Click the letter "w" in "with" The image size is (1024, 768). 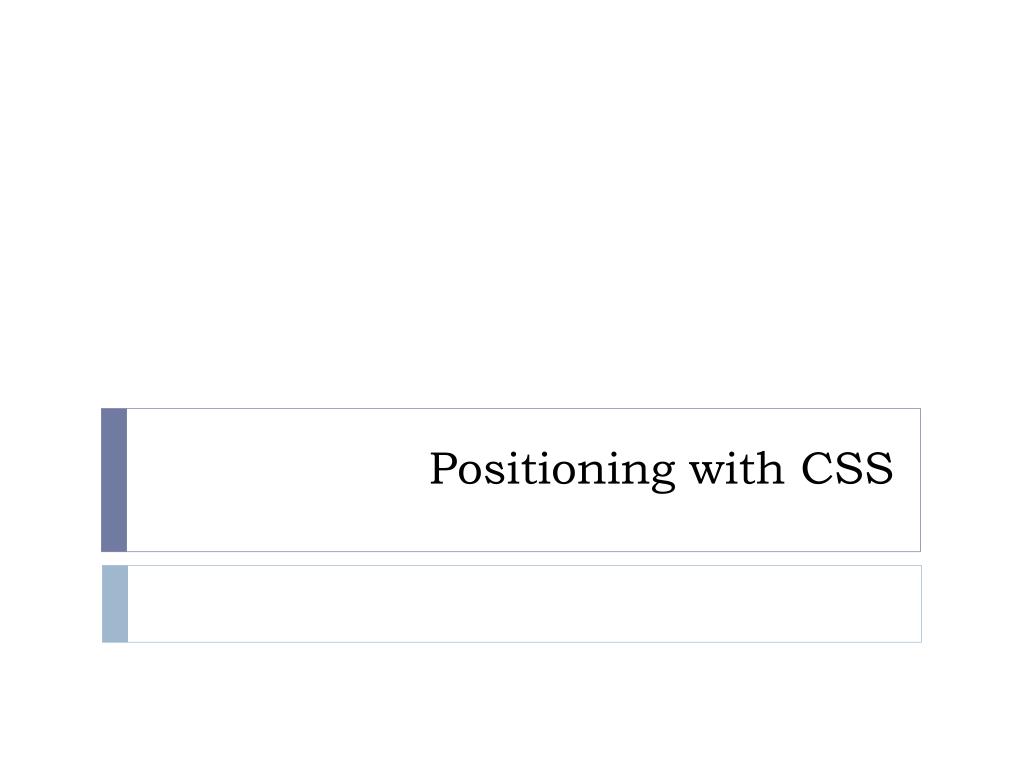707,473
